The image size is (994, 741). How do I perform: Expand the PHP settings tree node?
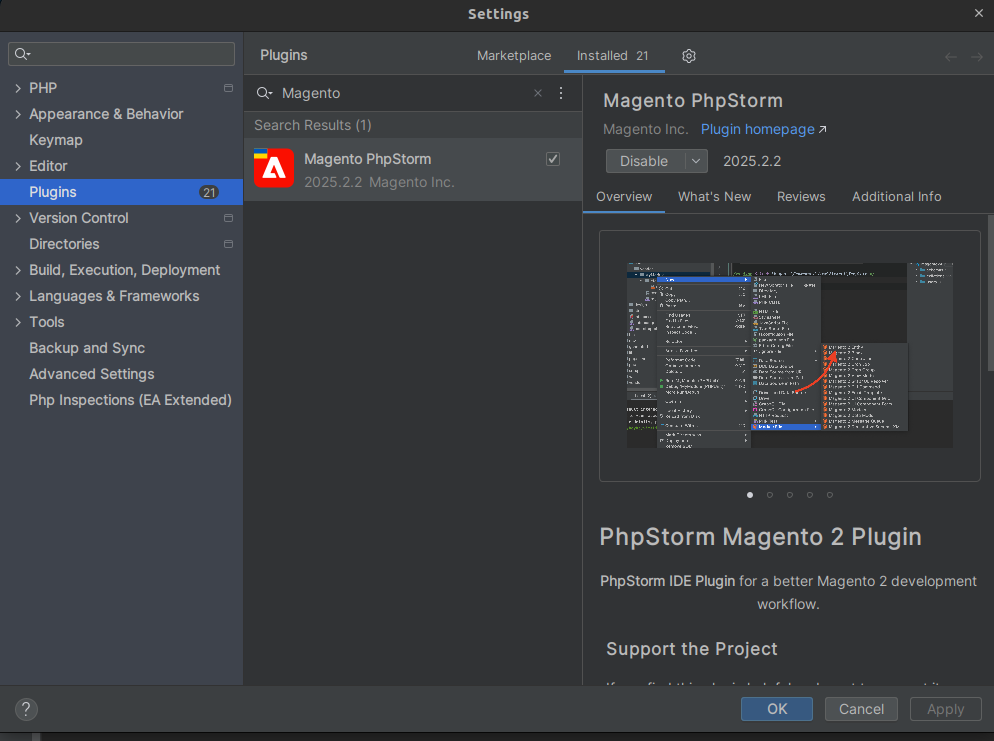click(18, 88)
